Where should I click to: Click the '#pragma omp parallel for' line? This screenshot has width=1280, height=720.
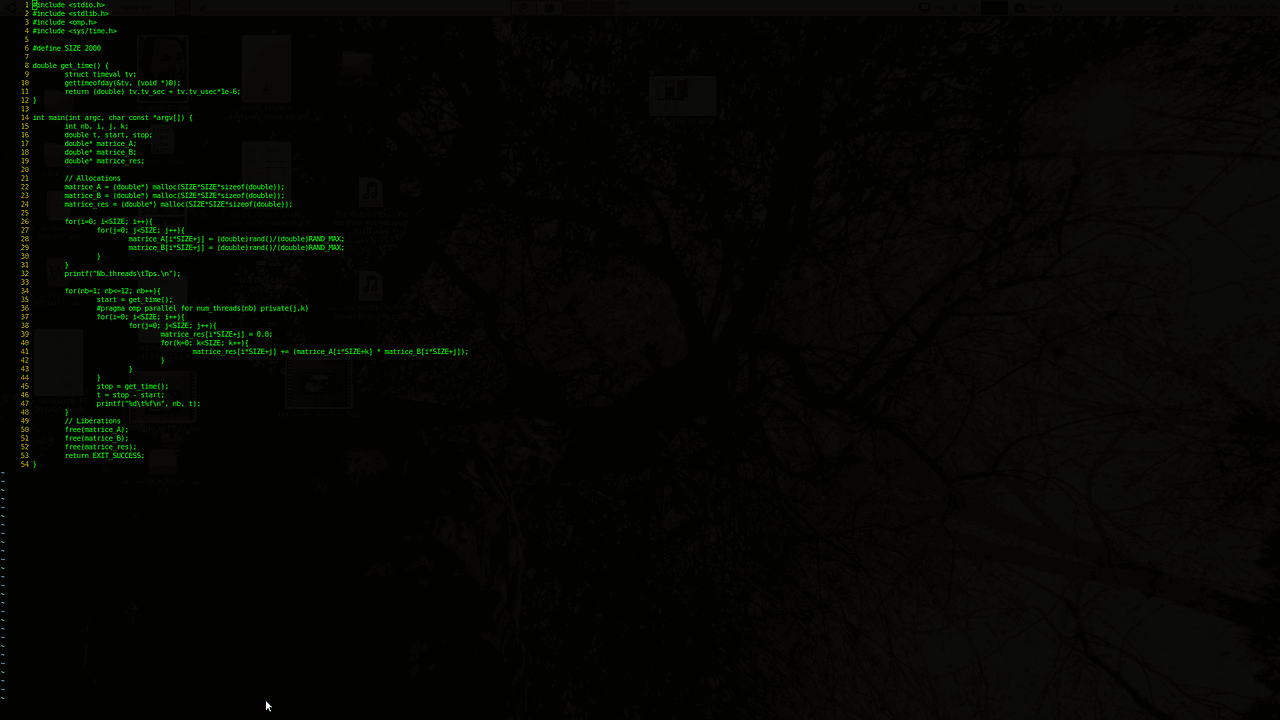point(202,308)
